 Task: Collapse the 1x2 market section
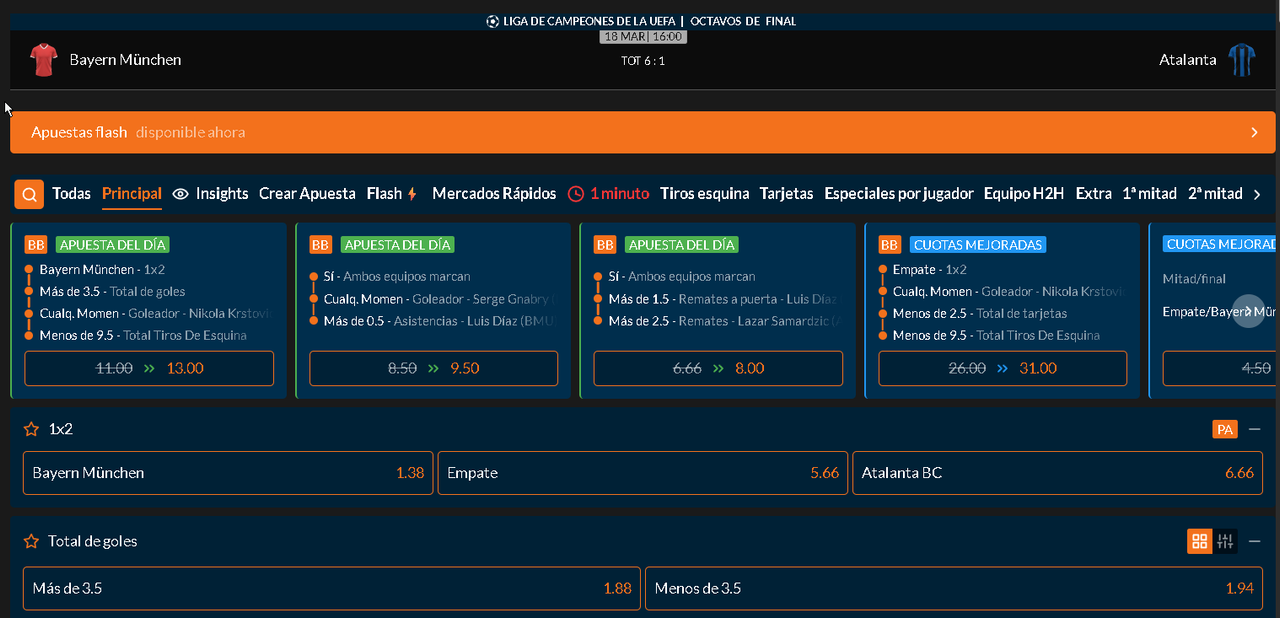pyautogui.click(x=1255, y=429)
